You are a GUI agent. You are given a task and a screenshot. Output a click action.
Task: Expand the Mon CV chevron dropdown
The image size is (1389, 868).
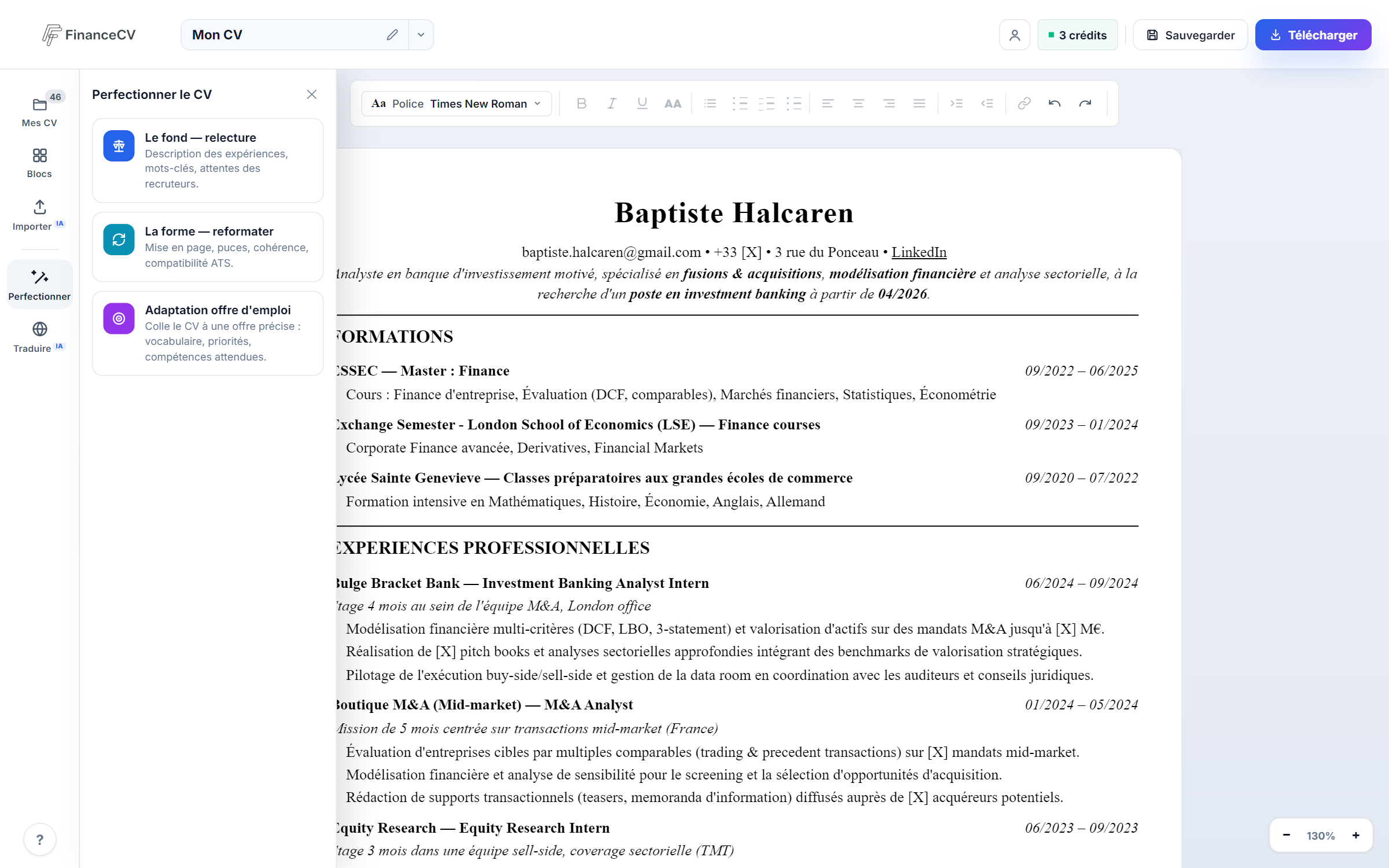(421, 35)
